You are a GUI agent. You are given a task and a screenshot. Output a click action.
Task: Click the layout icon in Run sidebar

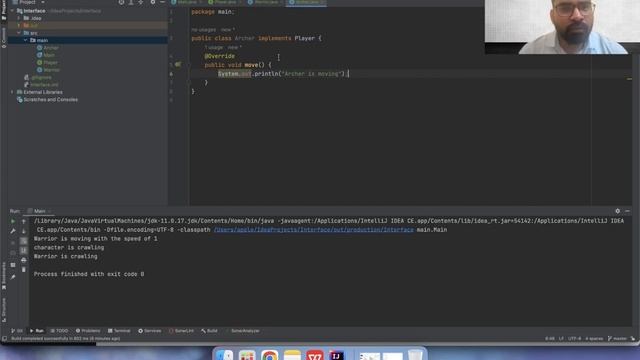click(x=13, y=265)
